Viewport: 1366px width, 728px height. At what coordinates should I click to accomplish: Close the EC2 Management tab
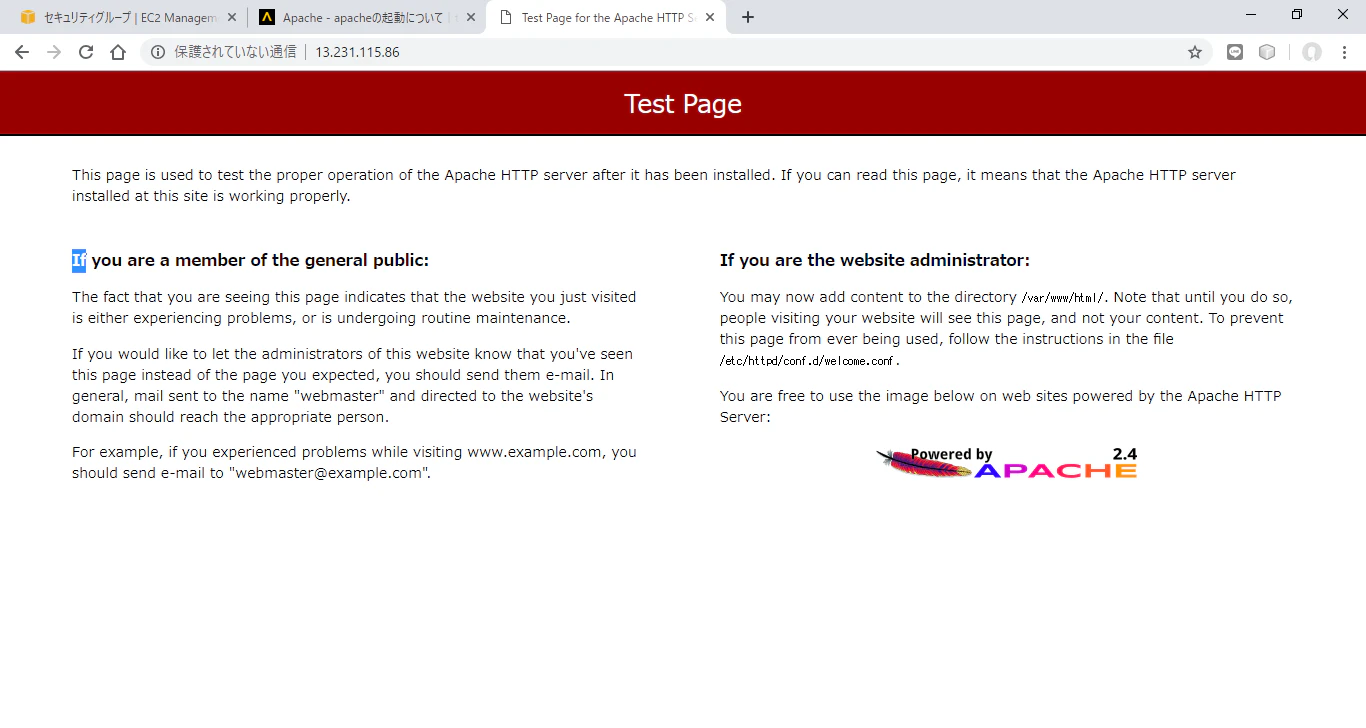[x=232, y=17]
